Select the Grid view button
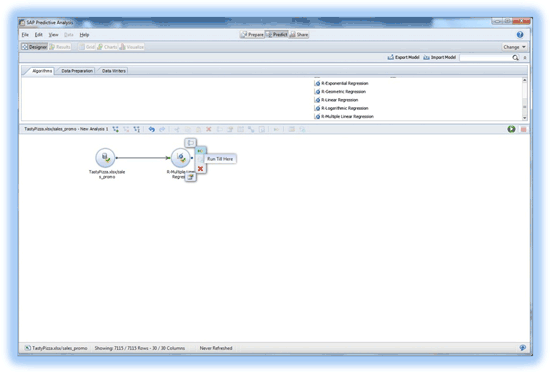The image size is (550, 372). [87, 47]
